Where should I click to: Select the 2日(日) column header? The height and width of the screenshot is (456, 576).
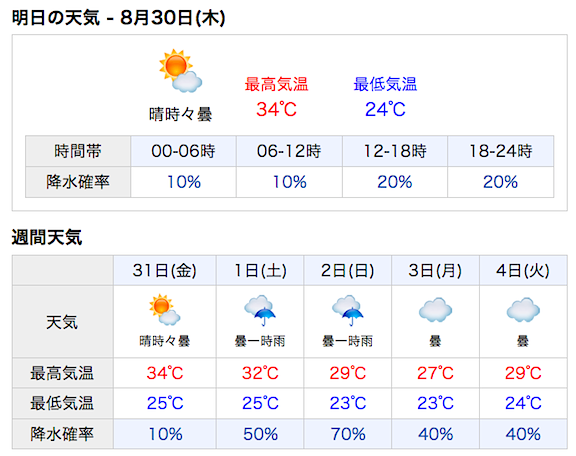pos(348,270)
